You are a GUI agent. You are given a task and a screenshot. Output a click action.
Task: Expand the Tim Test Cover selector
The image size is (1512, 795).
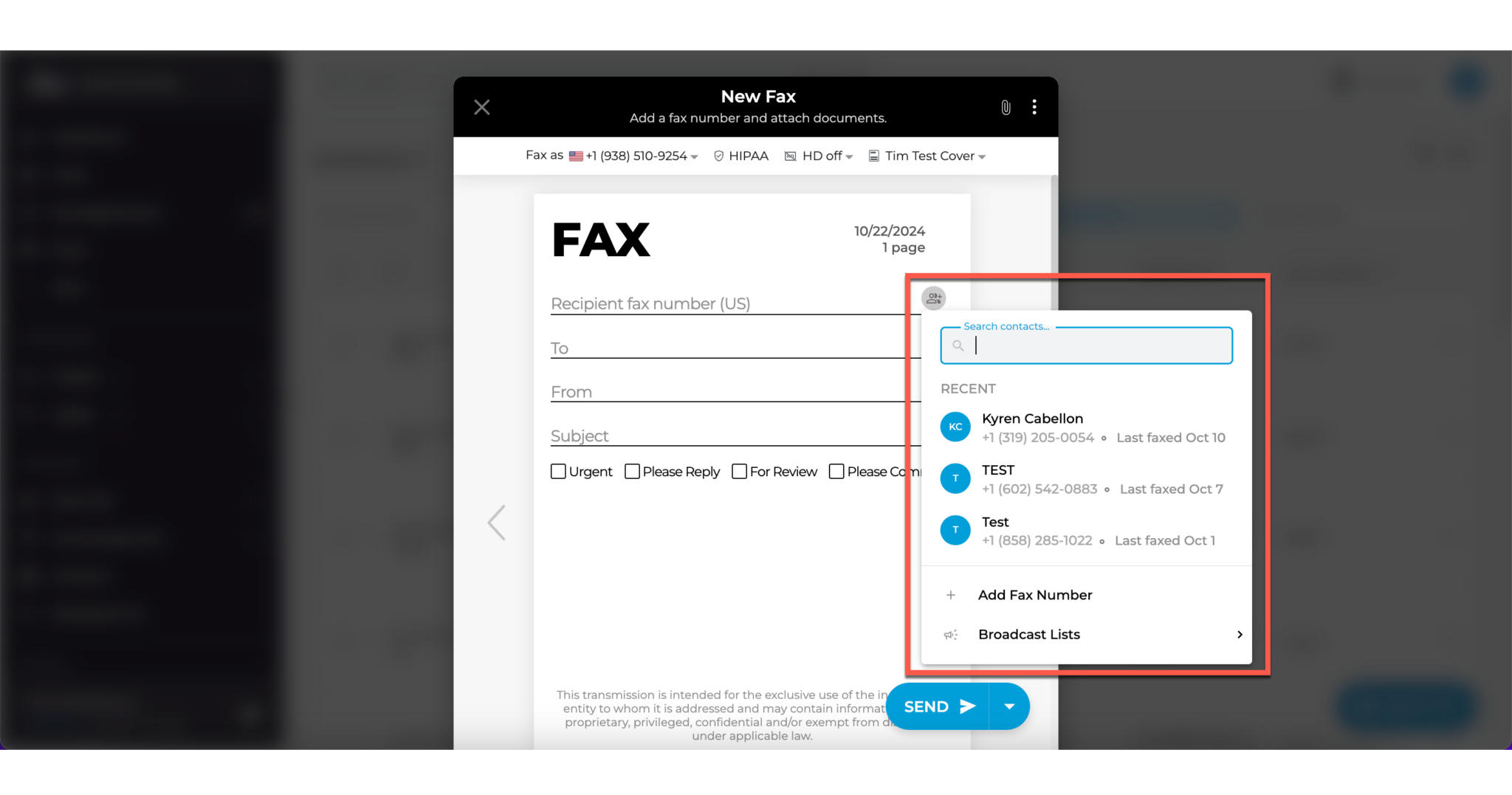[x=982, y=156]
